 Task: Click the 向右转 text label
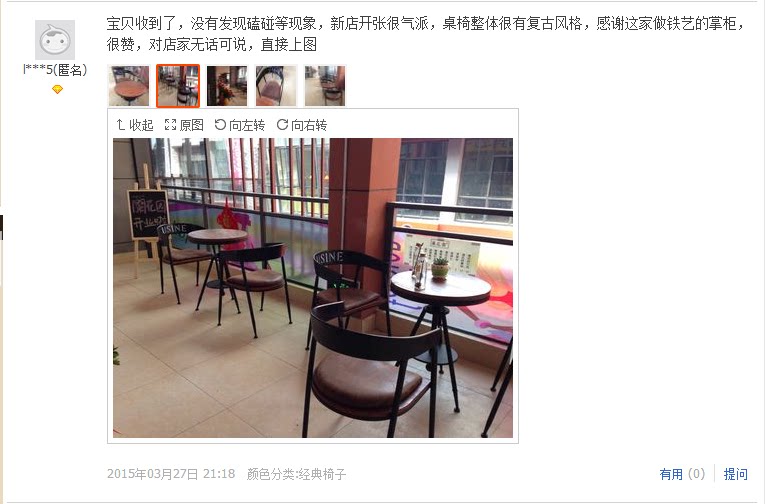pos(309,125)
